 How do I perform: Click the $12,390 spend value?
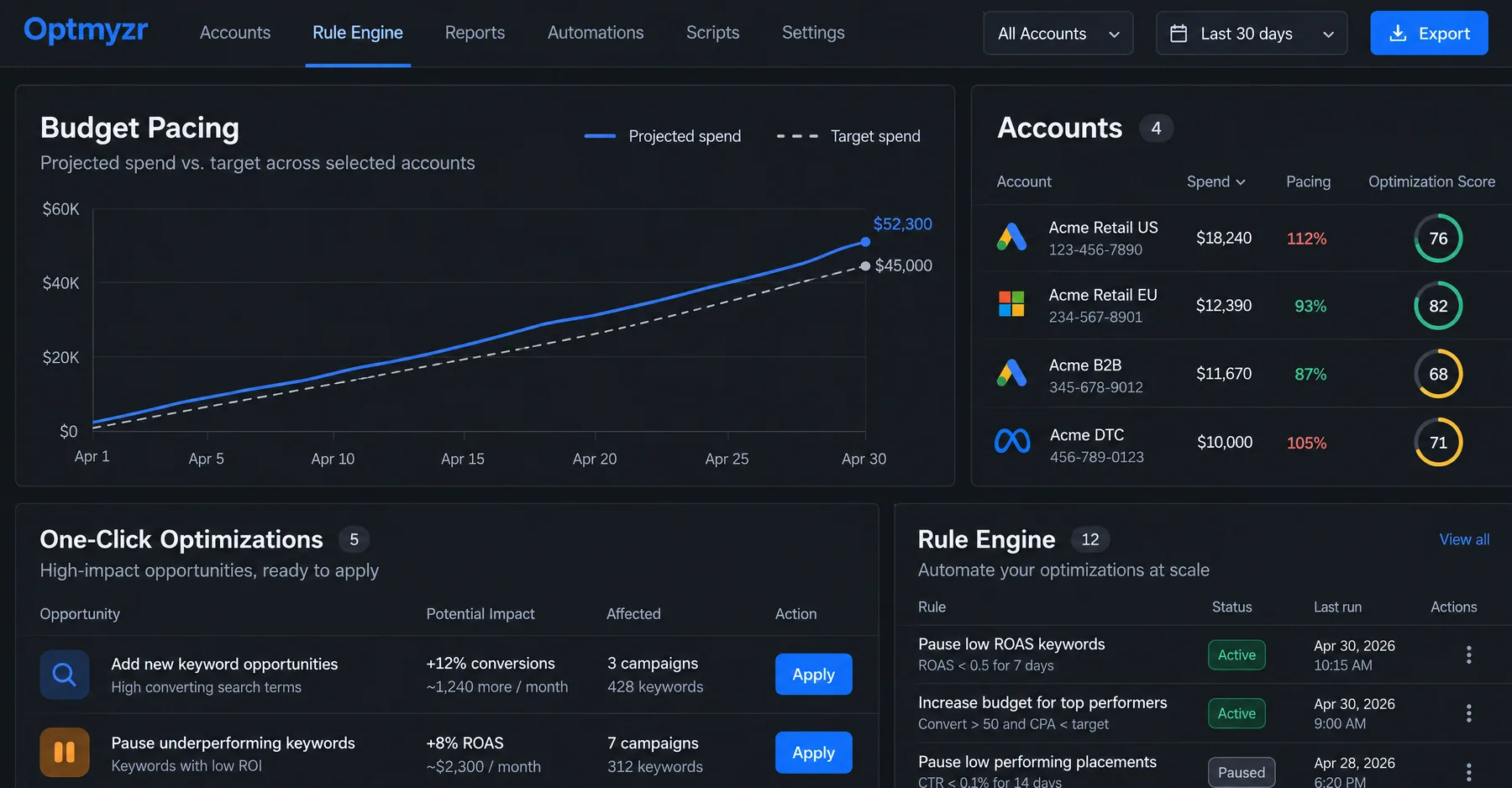tap(1224, 305)
